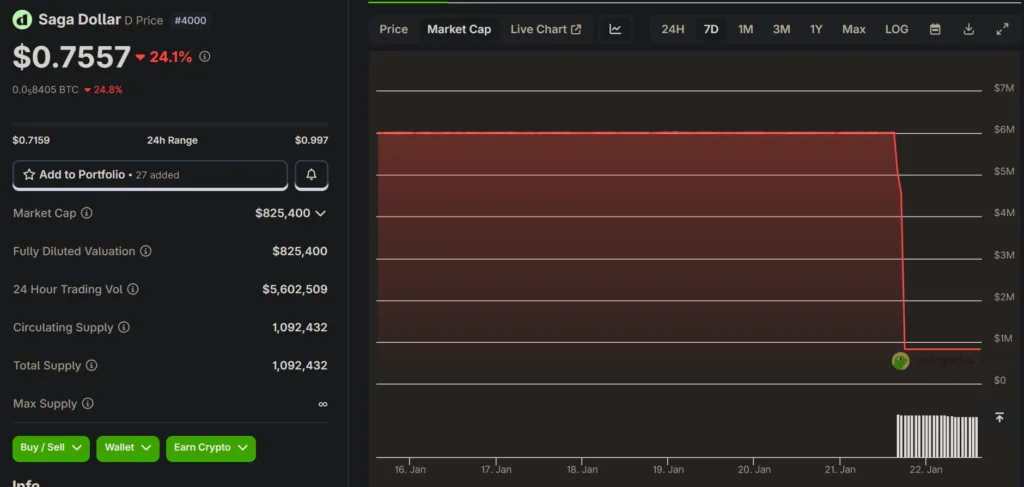Select the Market Cap tab
The height and width of the screenshot is (487, 1024).
point(459,30)
